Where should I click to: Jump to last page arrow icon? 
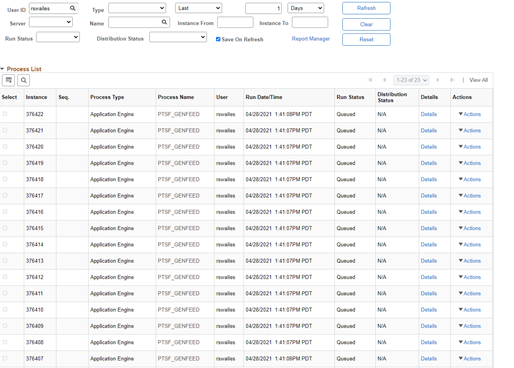(x=452, y=80)
